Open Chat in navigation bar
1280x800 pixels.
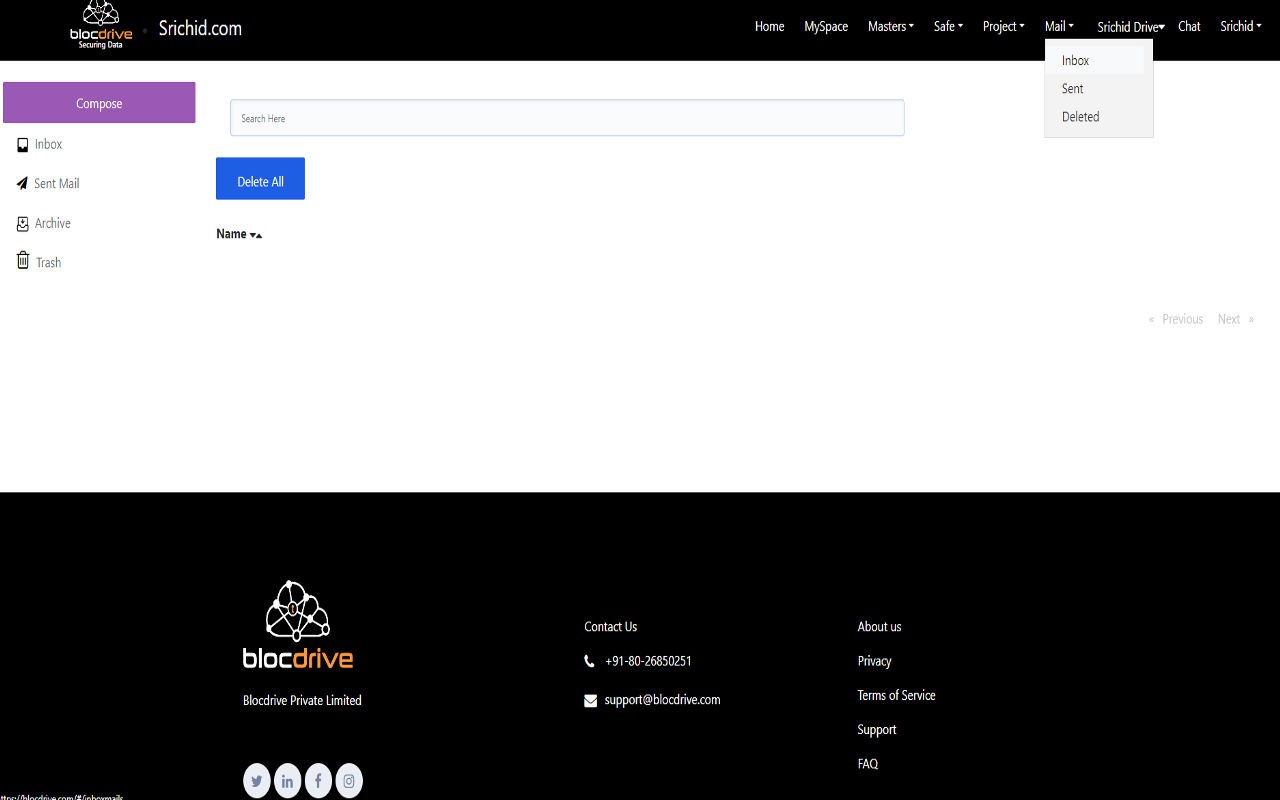[x=1189, y=27]
